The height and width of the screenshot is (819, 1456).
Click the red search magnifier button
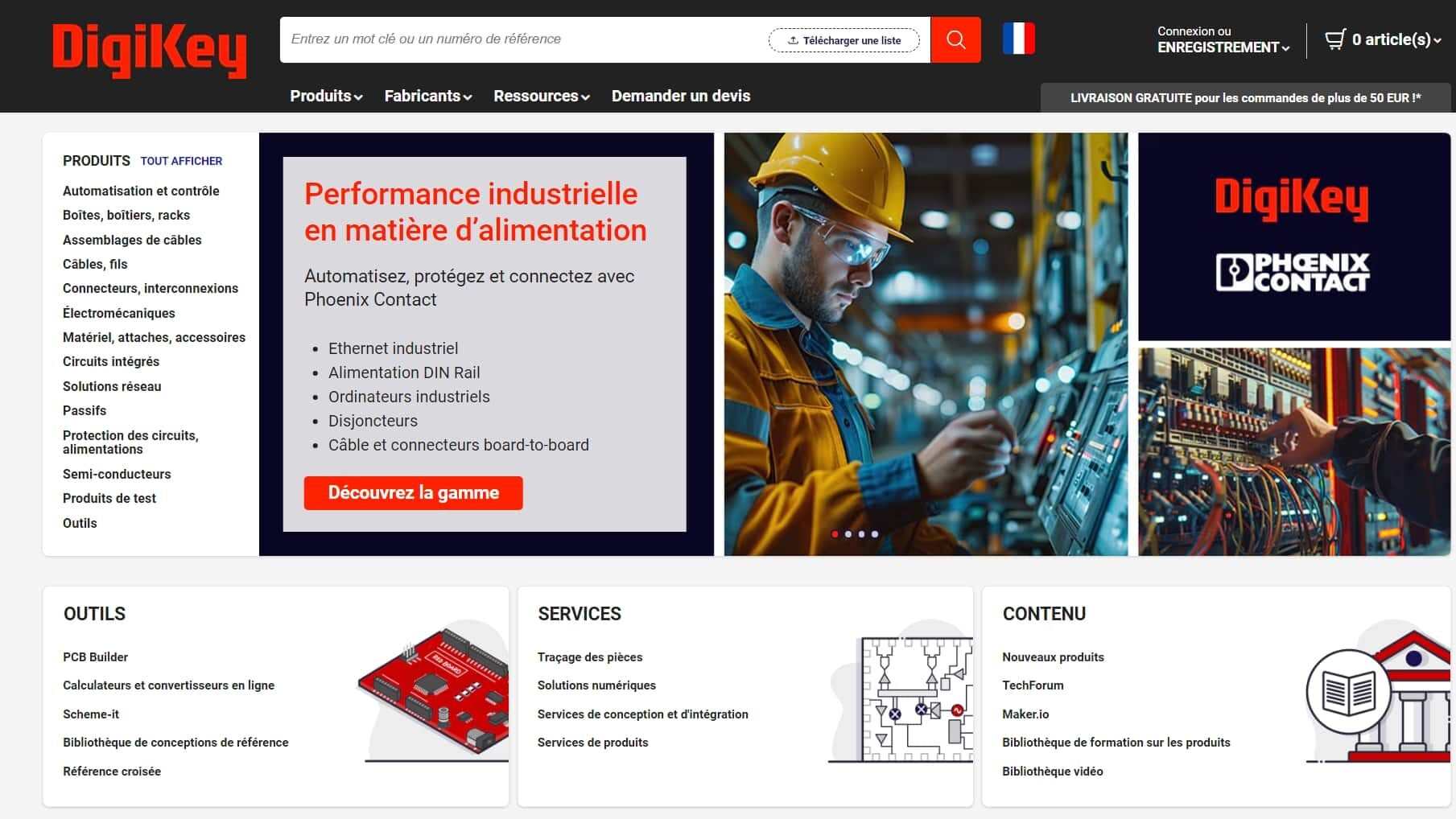pos(955,39)
